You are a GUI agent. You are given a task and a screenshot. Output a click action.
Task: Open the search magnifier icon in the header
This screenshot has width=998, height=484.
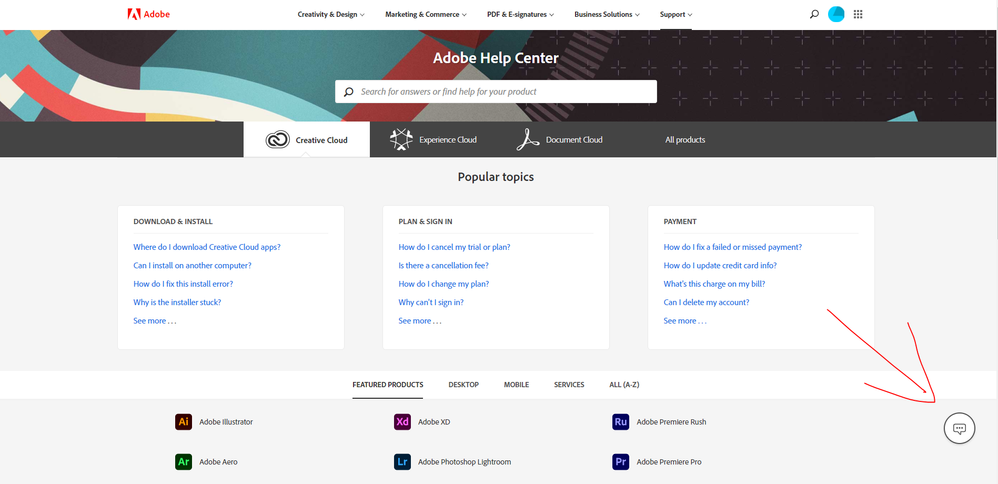814,14
